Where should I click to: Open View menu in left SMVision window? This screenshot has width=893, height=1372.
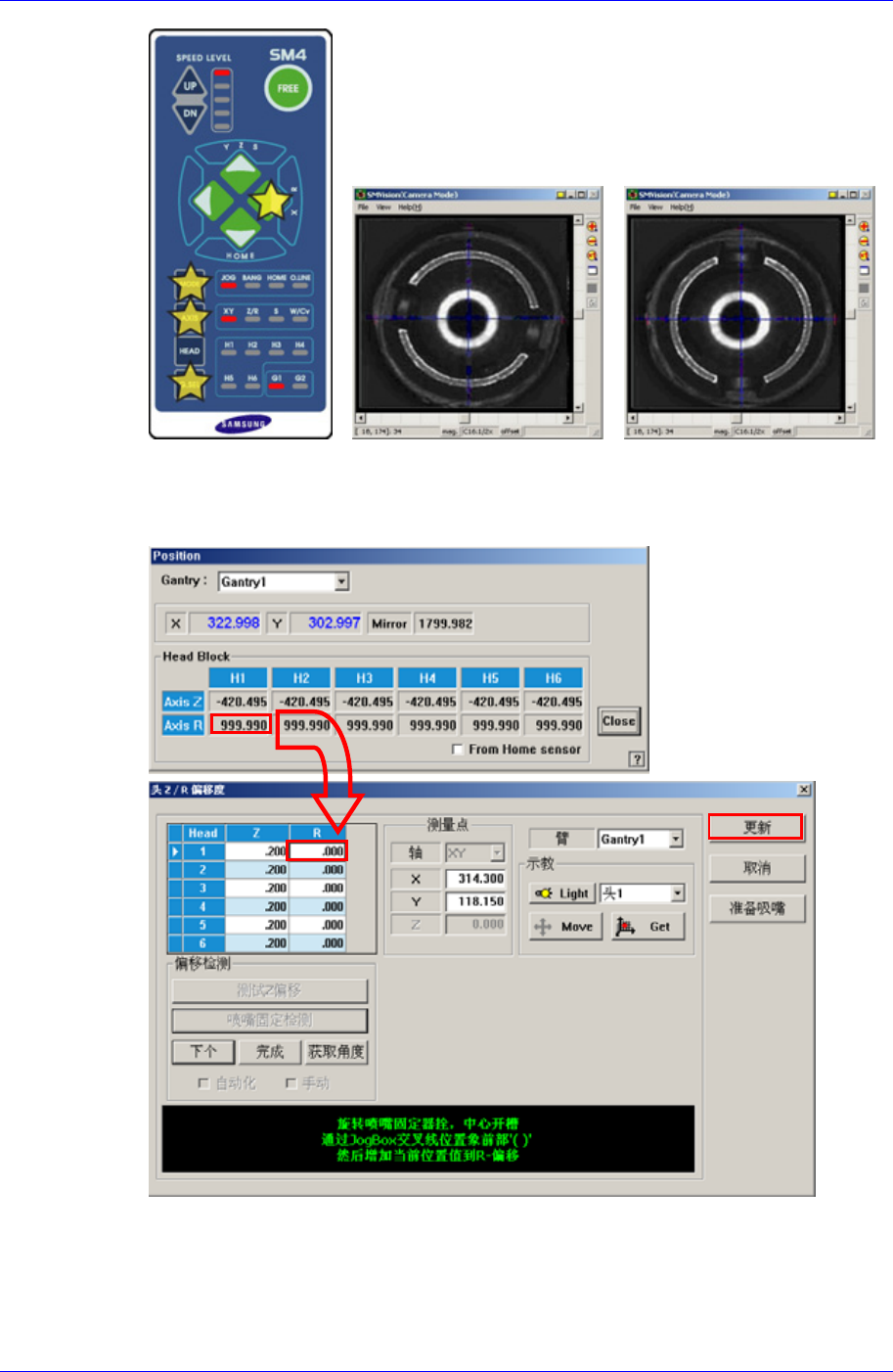pos(382,207)
